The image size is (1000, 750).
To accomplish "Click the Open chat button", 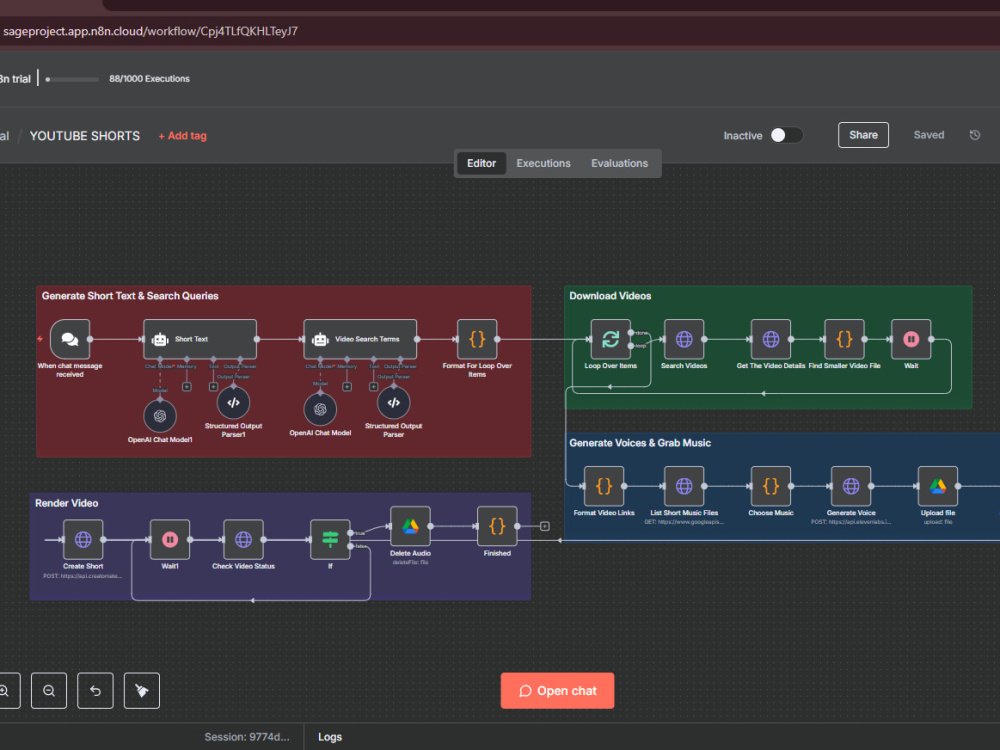I will (x=557, y=691).
